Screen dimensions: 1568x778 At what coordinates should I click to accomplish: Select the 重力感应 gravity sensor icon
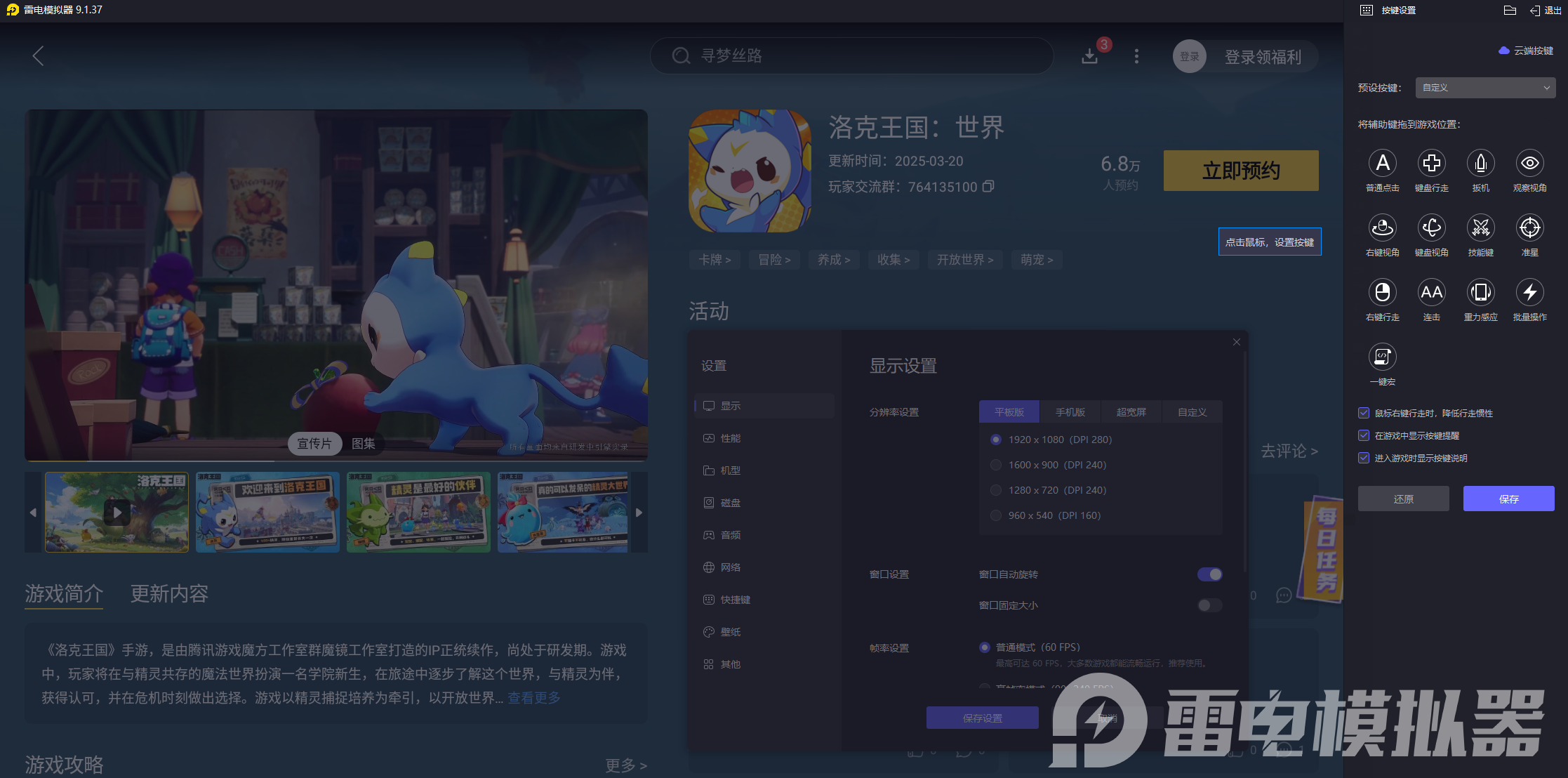coord(1480,293)
